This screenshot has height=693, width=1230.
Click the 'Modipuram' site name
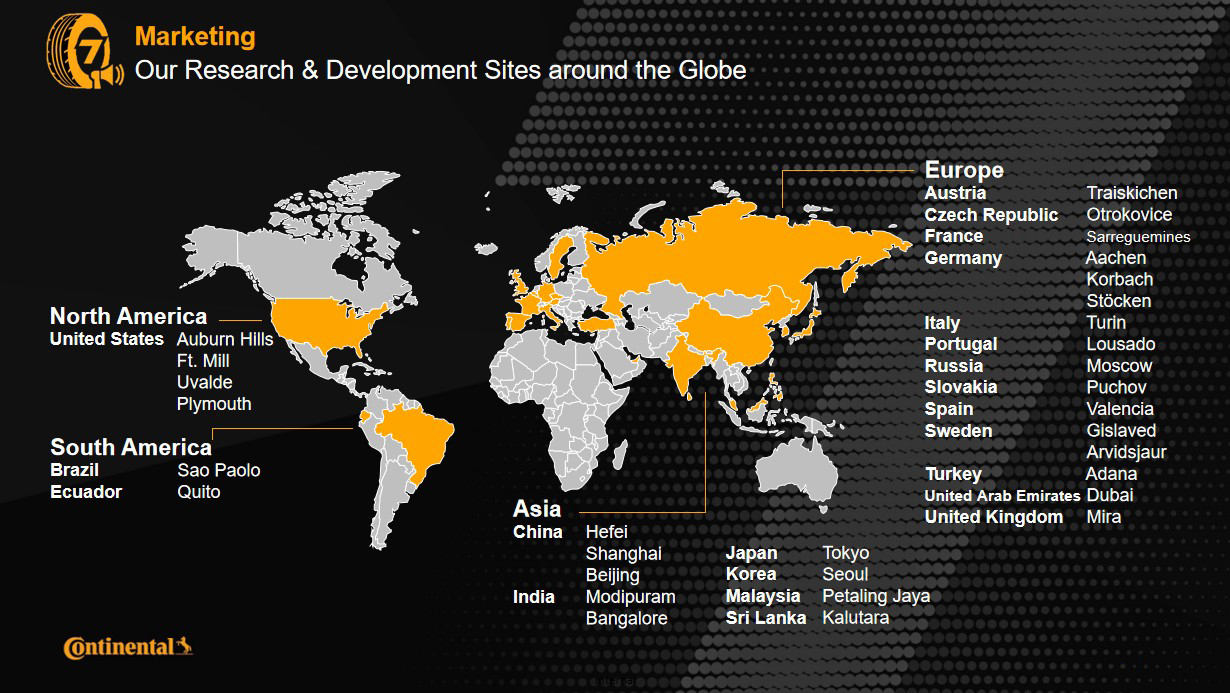631,597
